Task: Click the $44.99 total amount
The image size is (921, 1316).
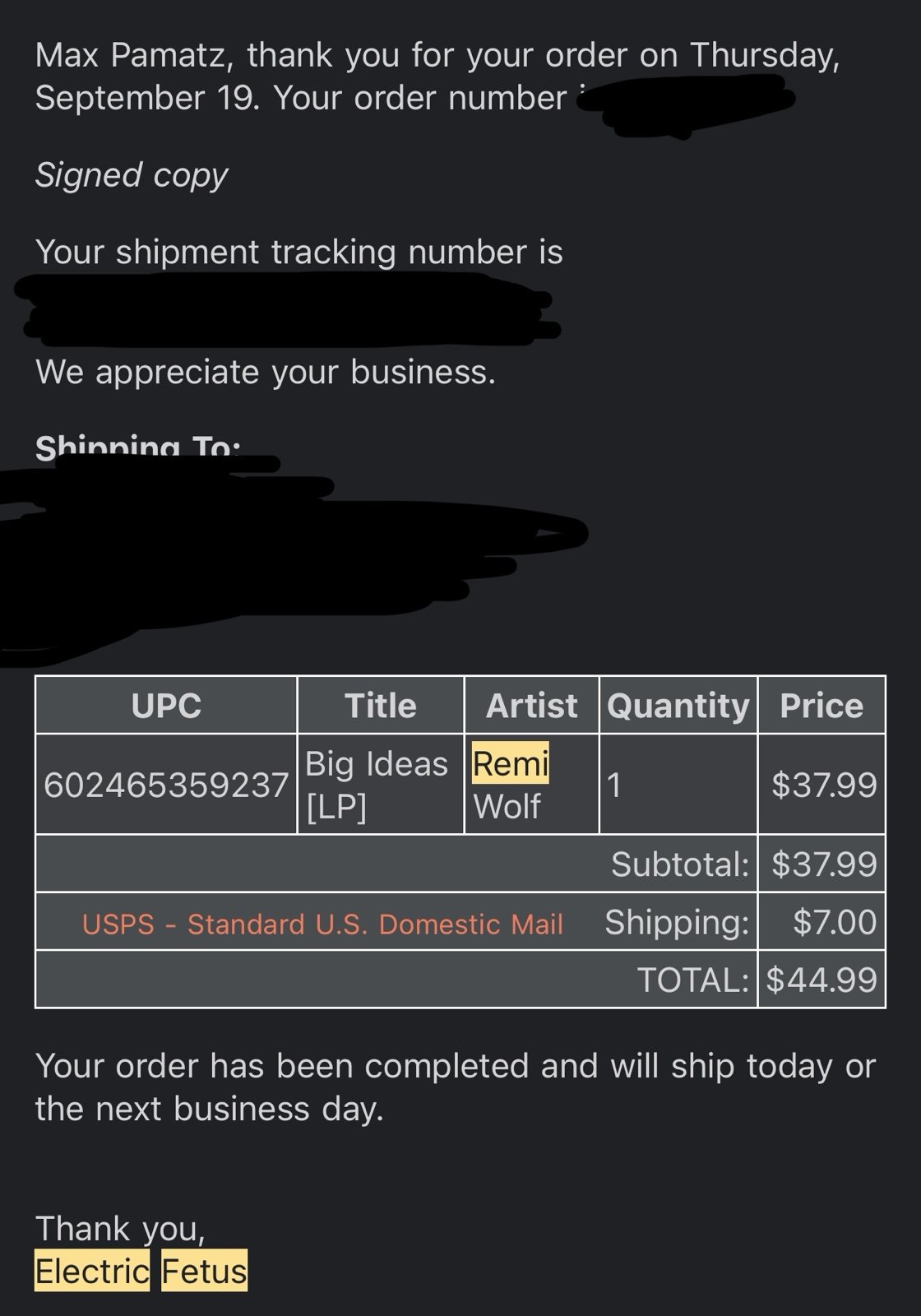Action: pos(822,980)
